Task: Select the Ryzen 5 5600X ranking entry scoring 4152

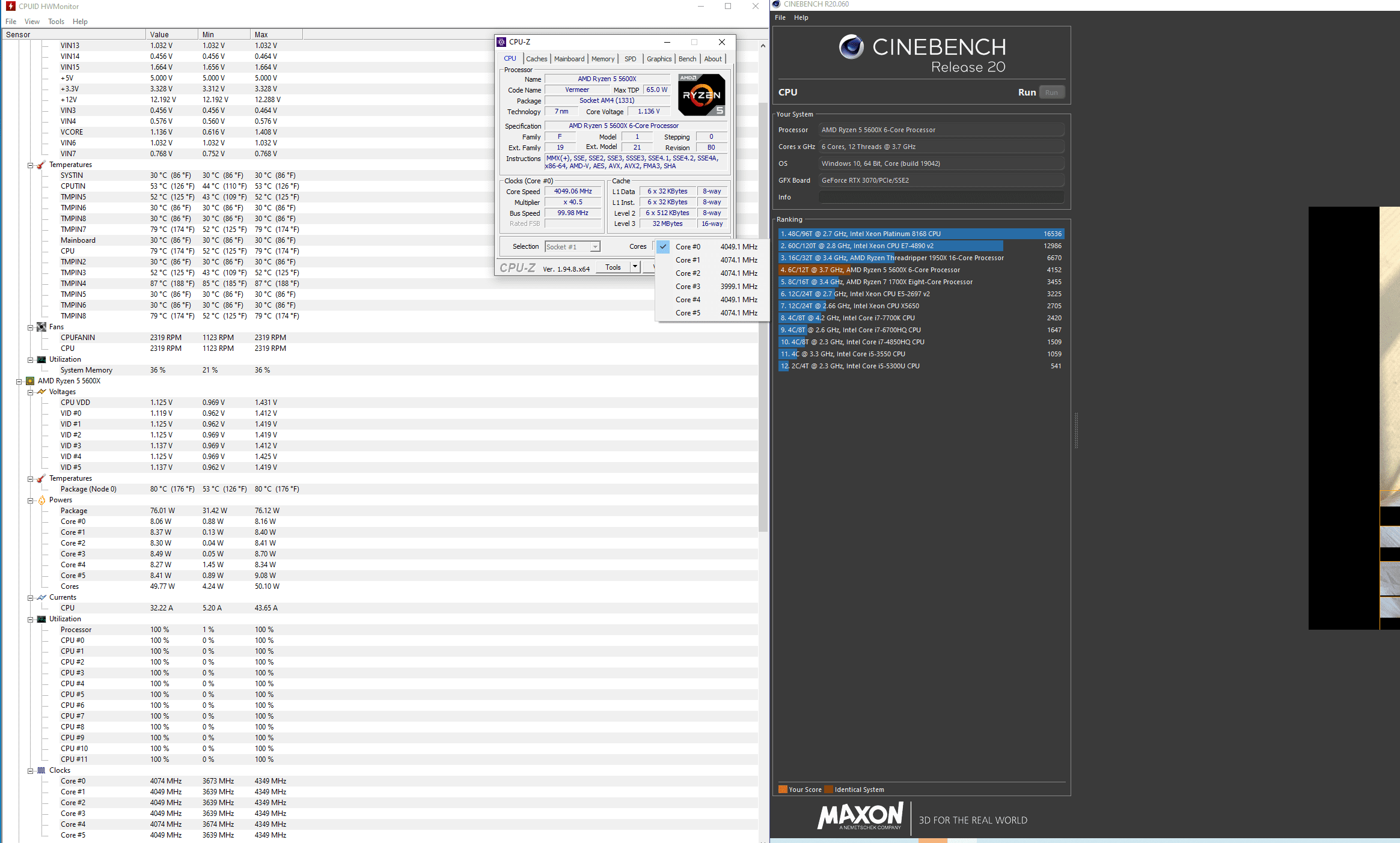Action: [x=920, y=270]
